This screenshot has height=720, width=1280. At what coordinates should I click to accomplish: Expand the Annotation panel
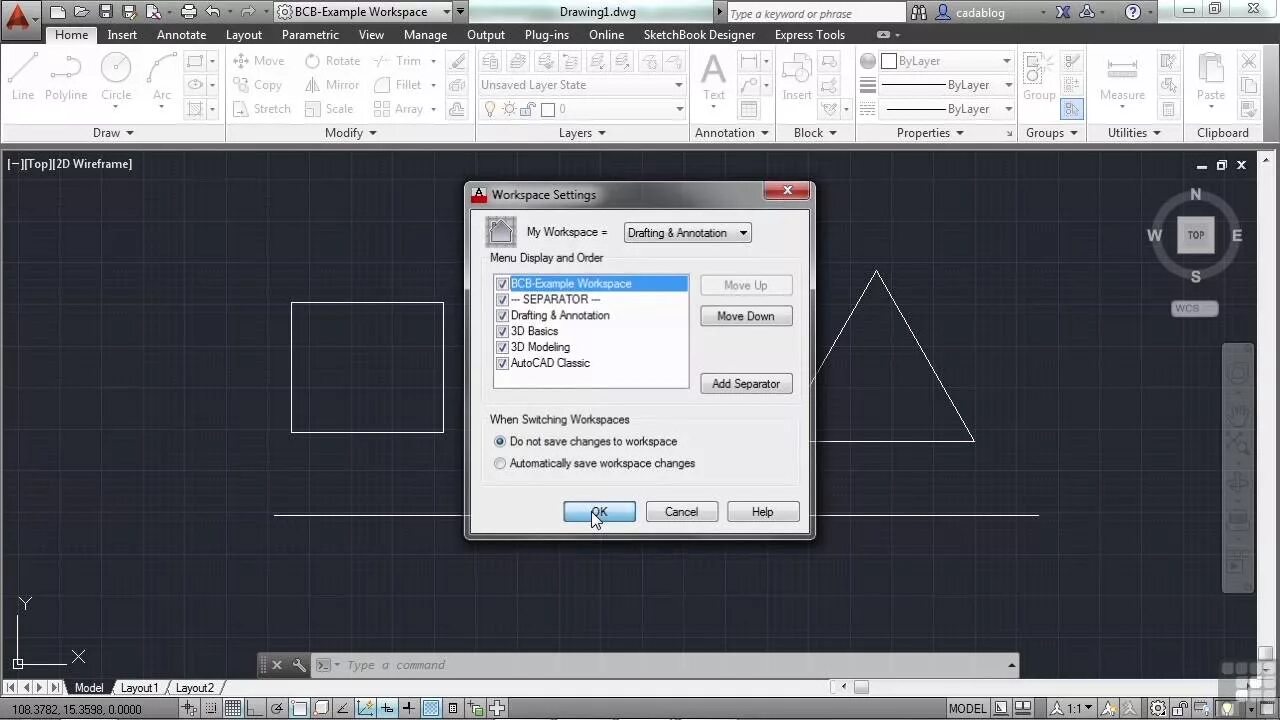pyautogui.click(x=731, y=133)
